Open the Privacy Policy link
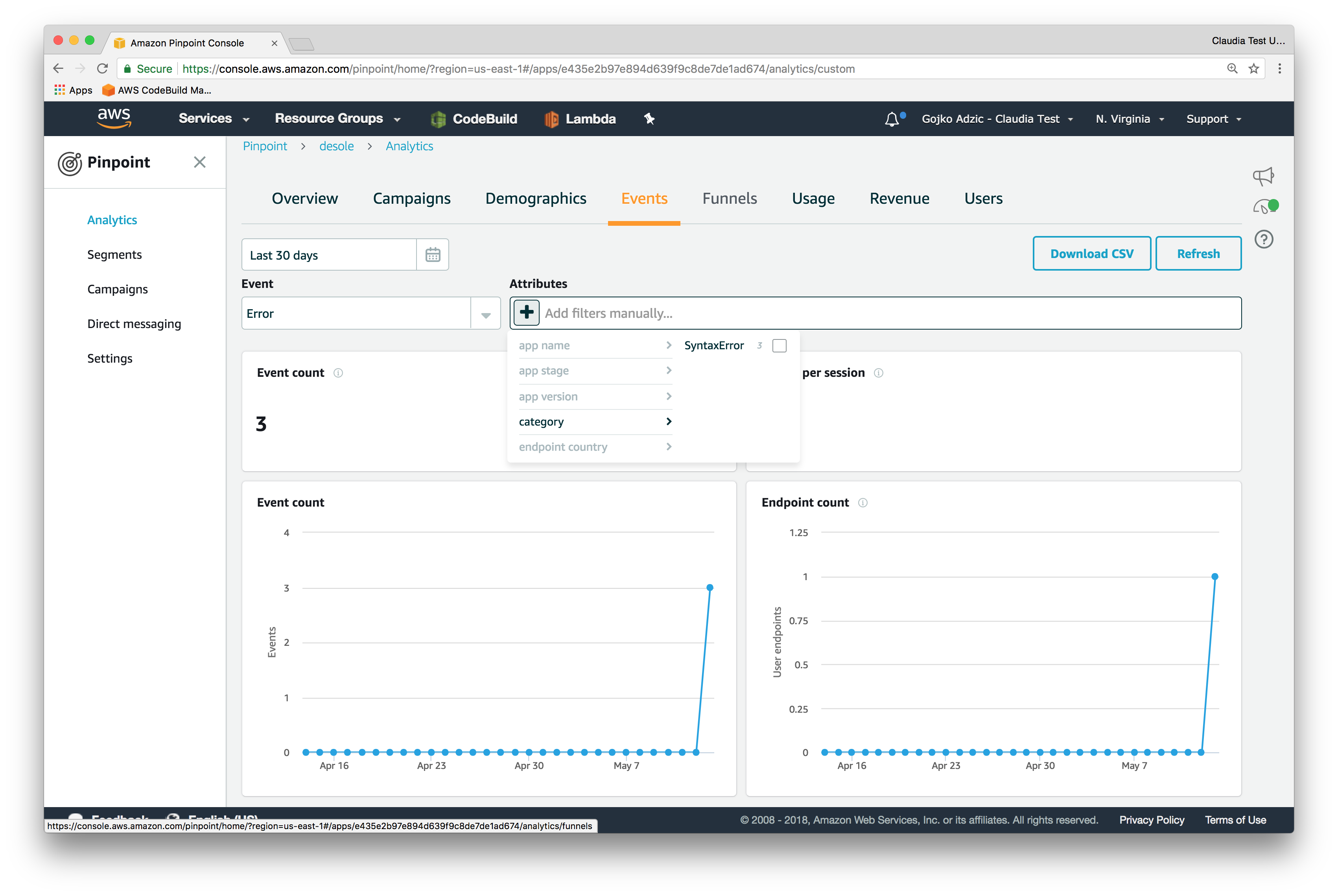Image resolution: width=1338 pixels, height=896 pixels. (1152, 820)
